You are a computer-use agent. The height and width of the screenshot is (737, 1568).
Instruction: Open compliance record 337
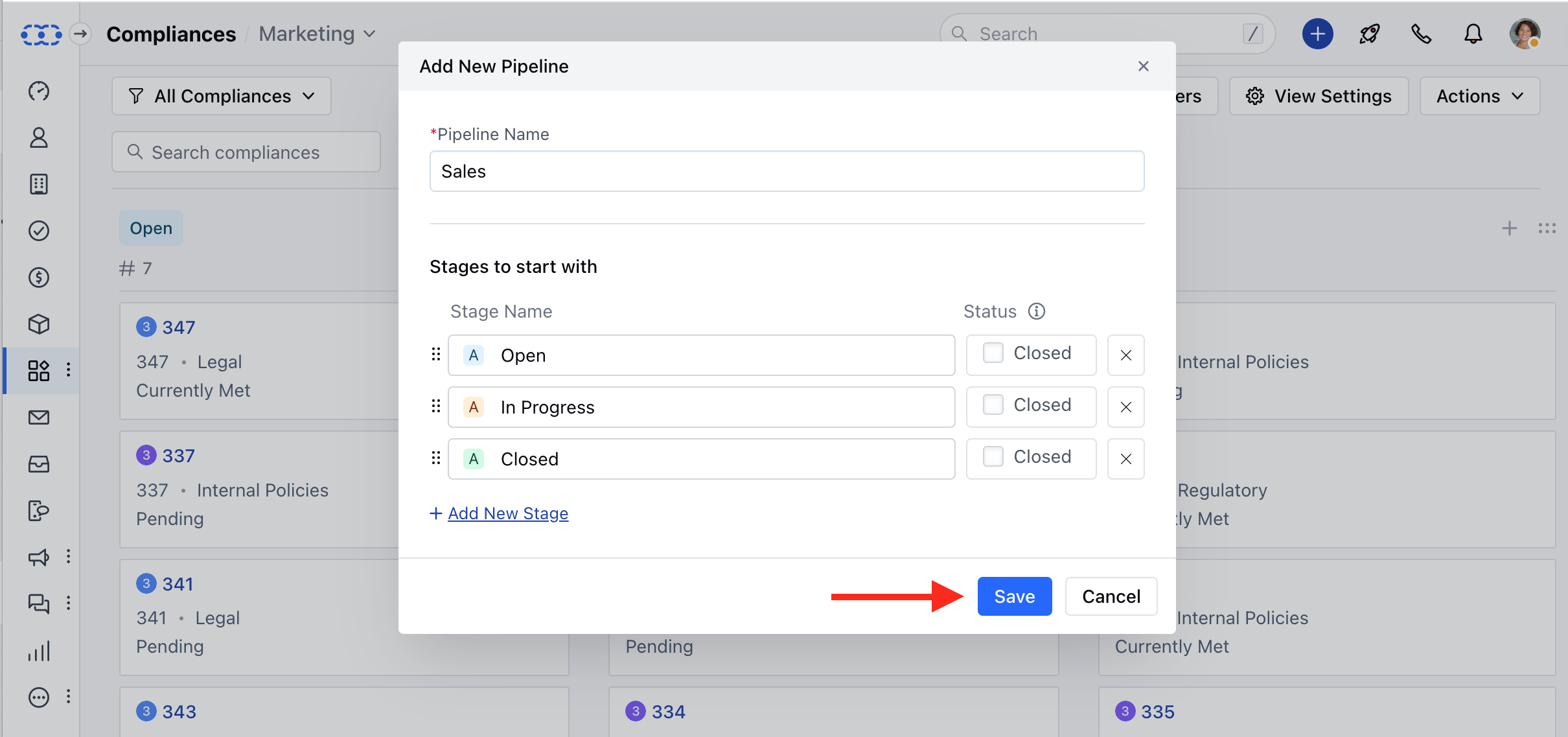click(x=179, y=456)
